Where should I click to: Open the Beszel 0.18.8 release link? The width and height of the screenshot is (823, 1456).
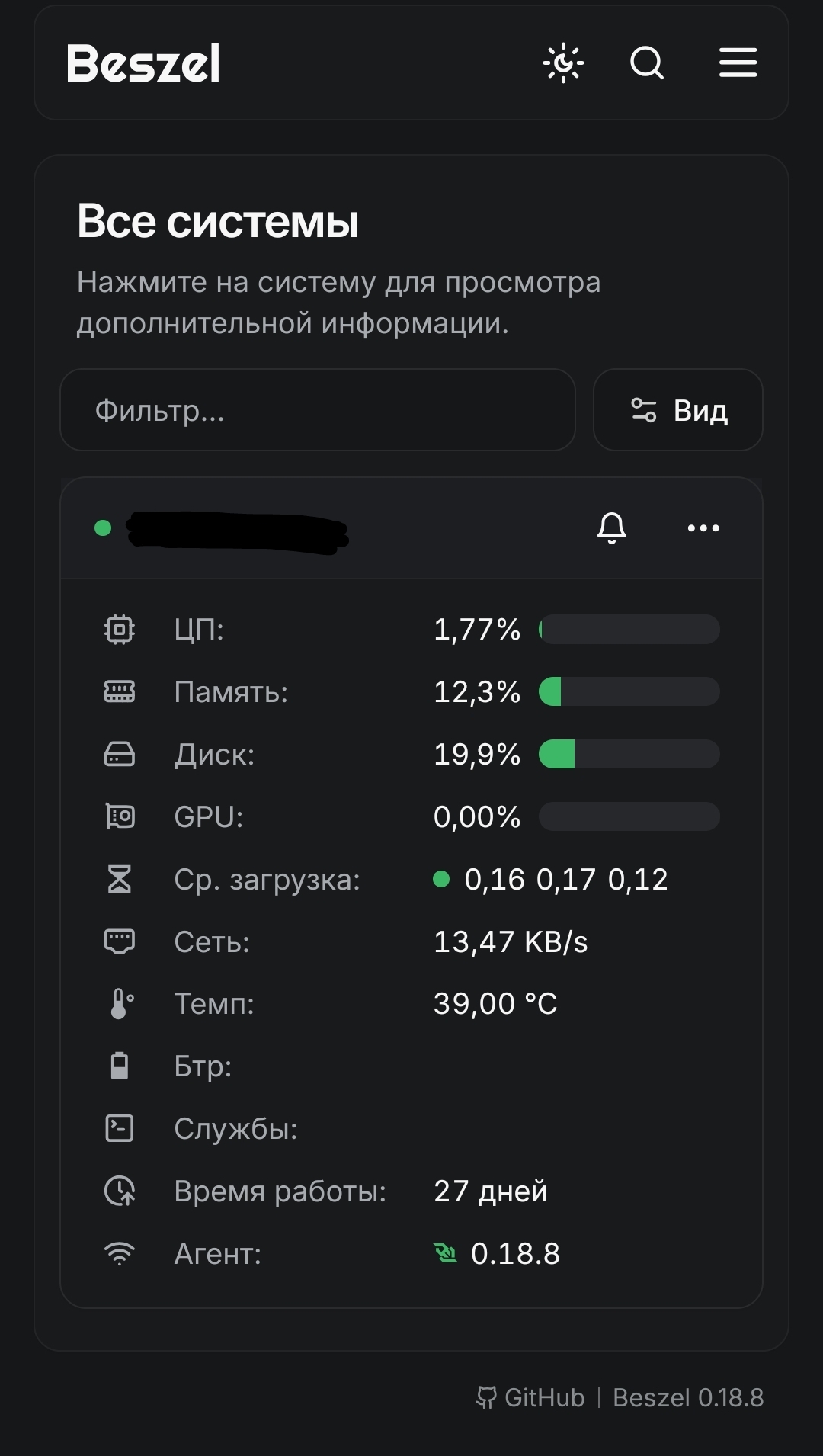point(688,1397)
